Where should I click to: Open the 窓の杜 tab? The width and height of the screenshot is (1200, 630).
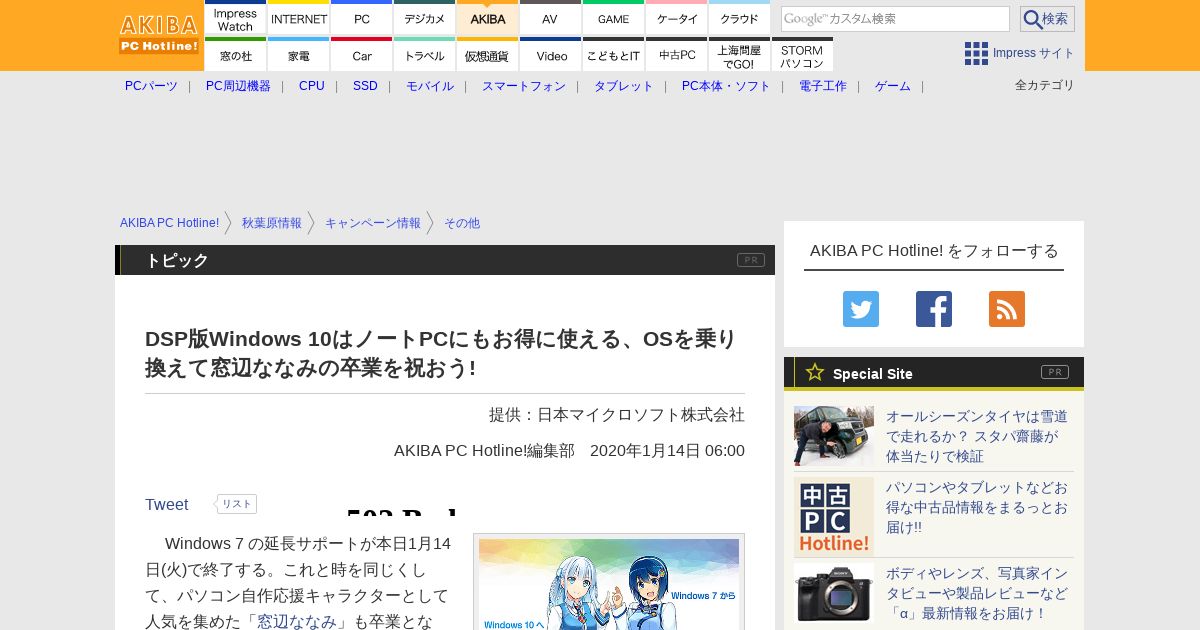pos(235,55)
